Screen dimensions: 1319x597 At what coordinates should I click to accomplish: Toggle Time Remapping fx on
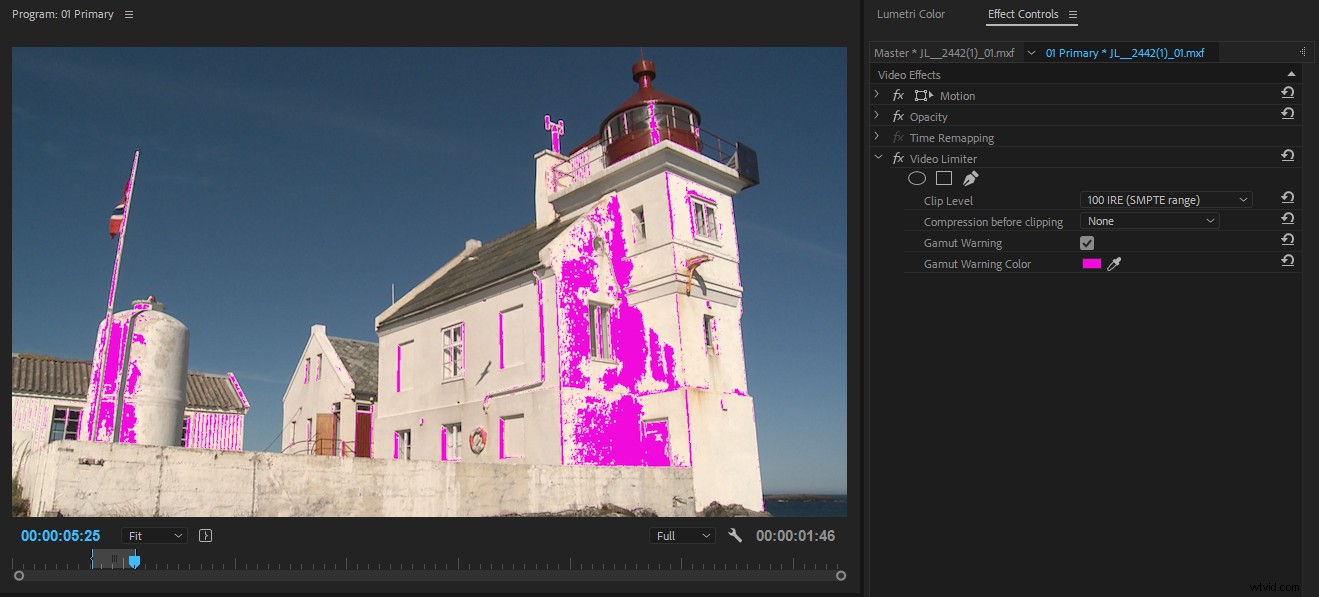pos(897,137)
